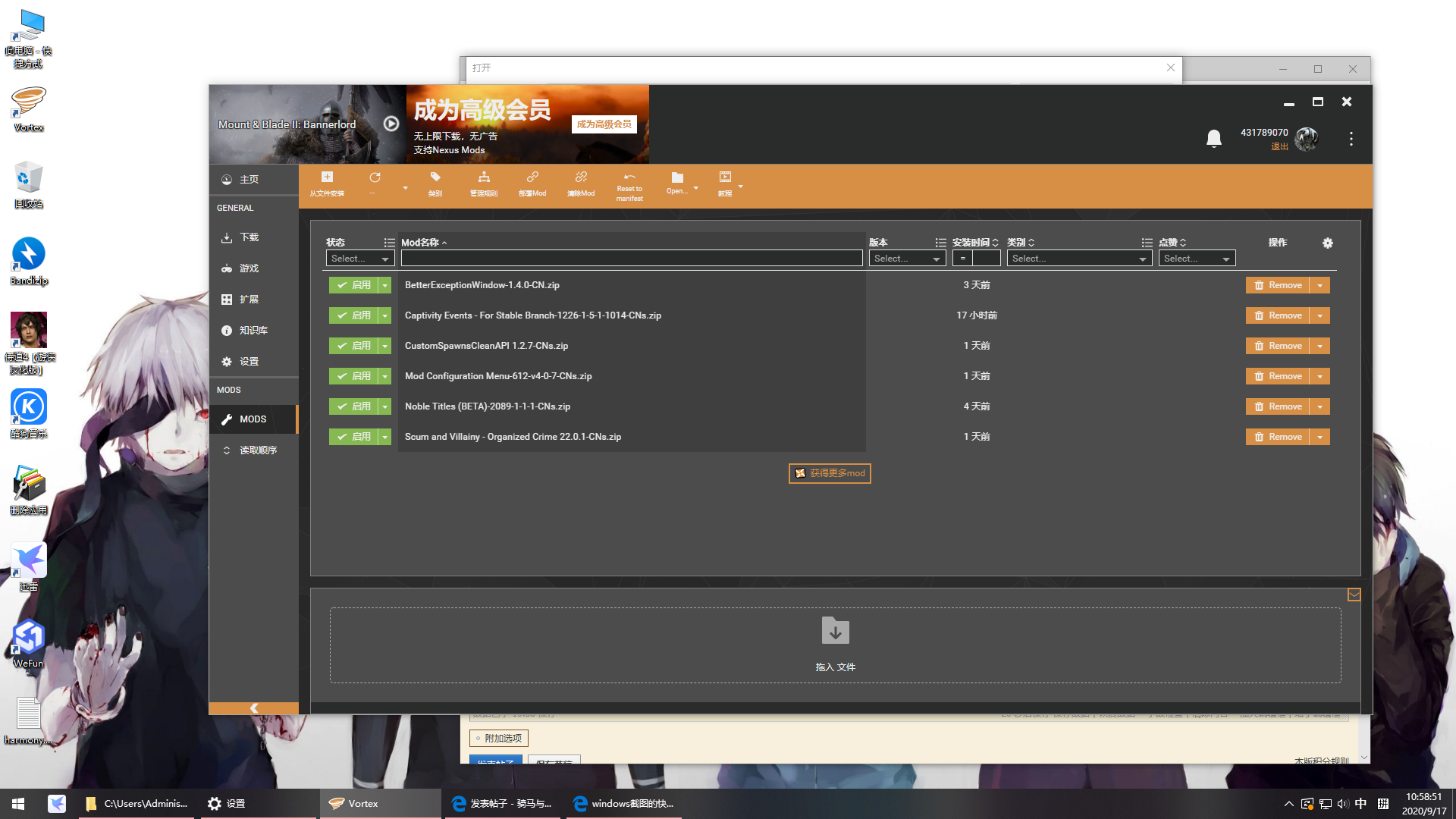The height and width of the screenshot is (819, 1456).
Task: Select MODS in the sidebar
Action: point(254,419)
